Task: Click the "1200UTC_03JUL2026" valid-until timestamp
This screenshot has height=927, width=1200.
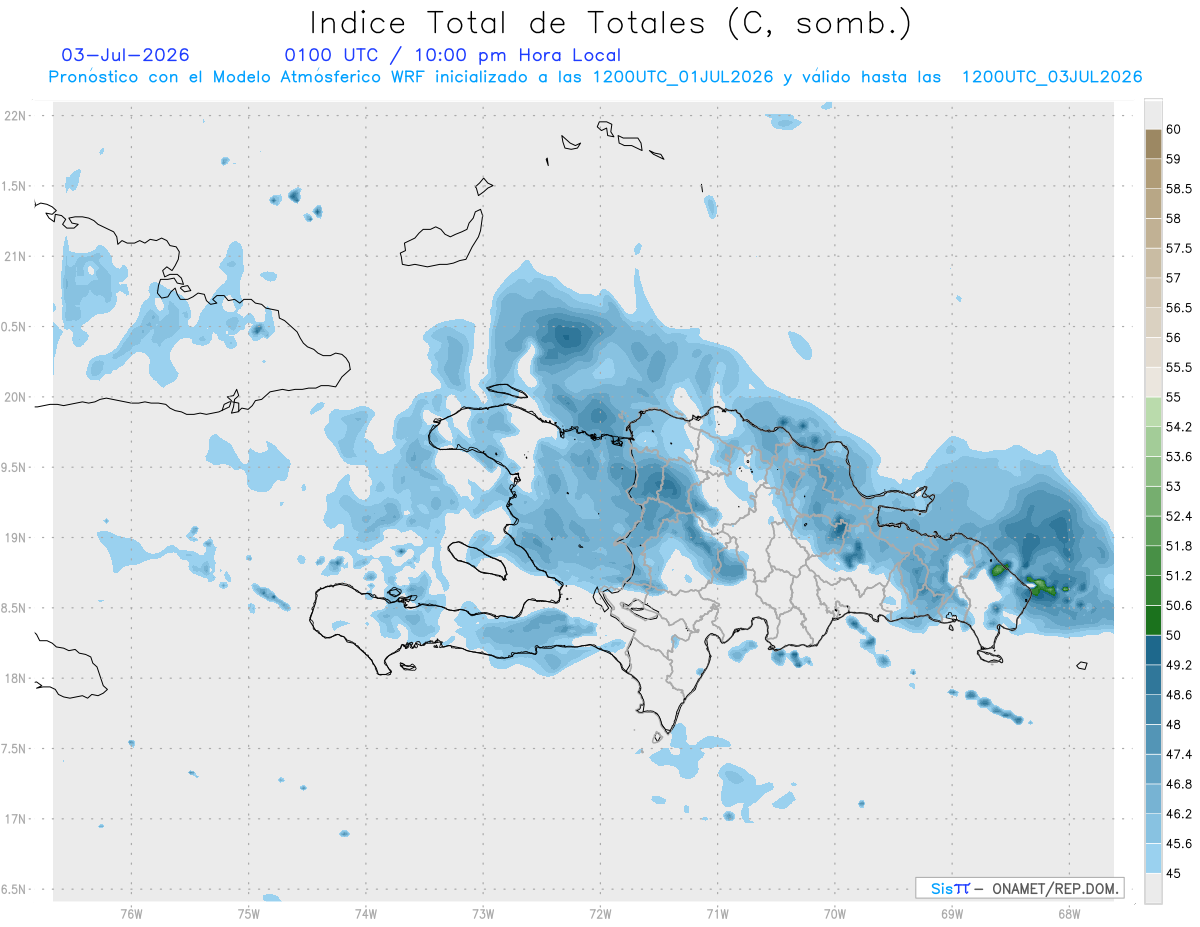Action: point(1052,77)
